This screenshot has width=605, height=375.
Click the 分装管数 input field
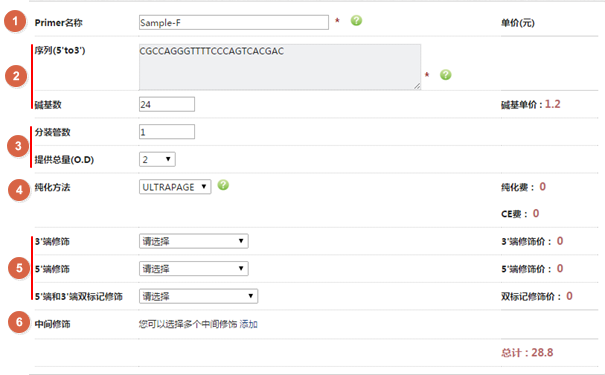167,132
